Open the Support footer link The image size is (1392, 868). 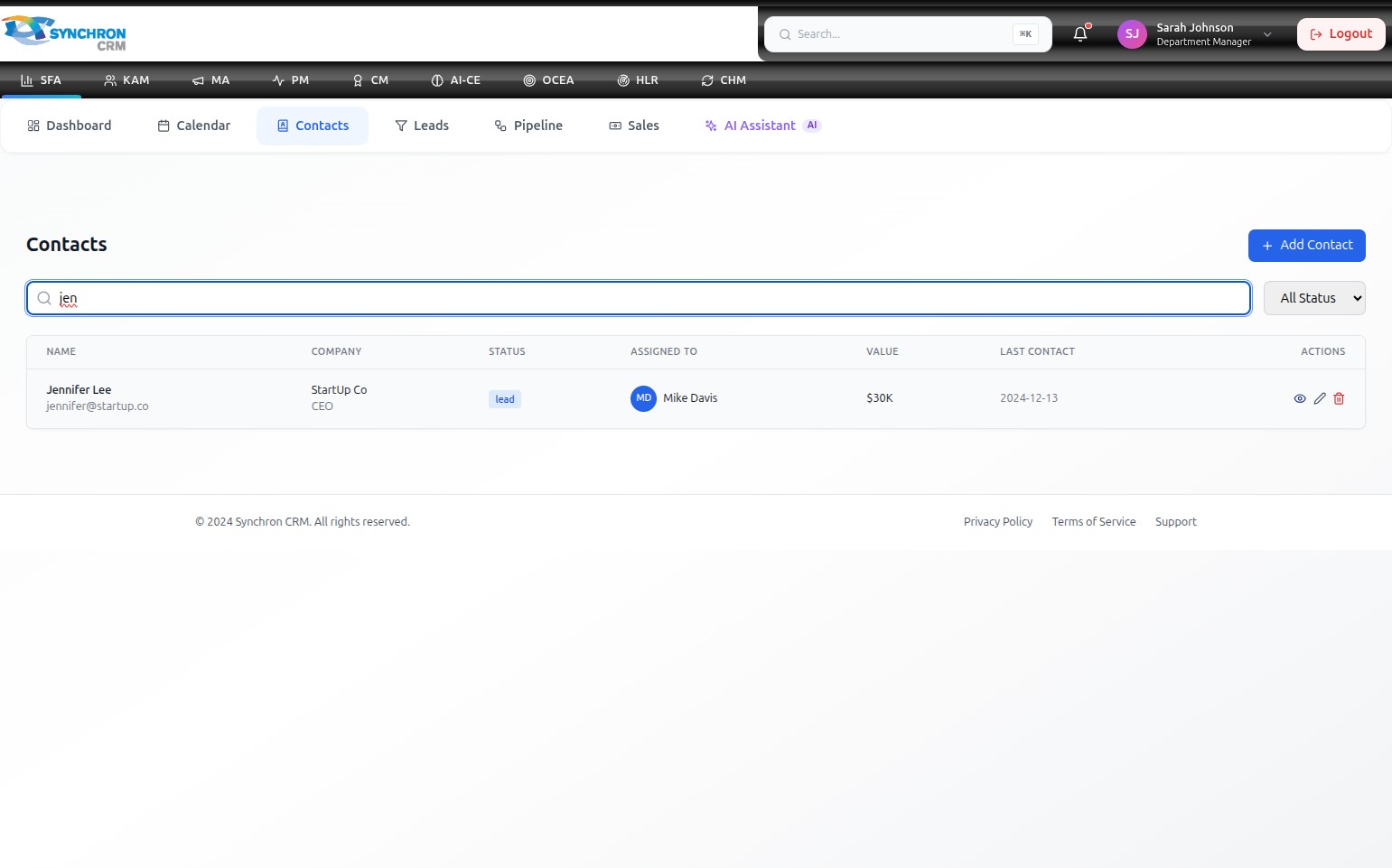1176,522
